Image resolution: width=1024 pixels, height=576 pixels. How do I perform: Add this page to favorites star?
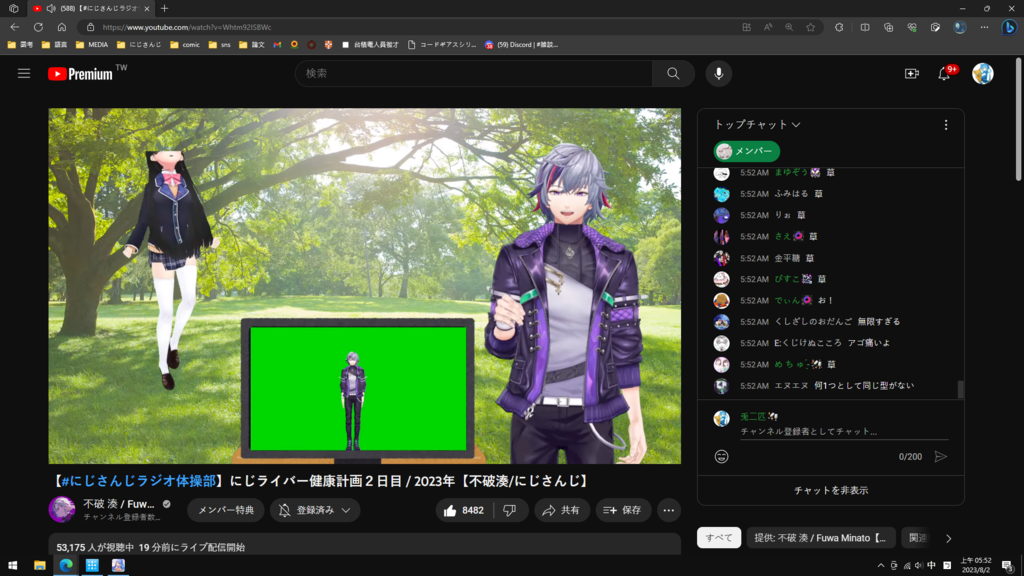(810, 27)
